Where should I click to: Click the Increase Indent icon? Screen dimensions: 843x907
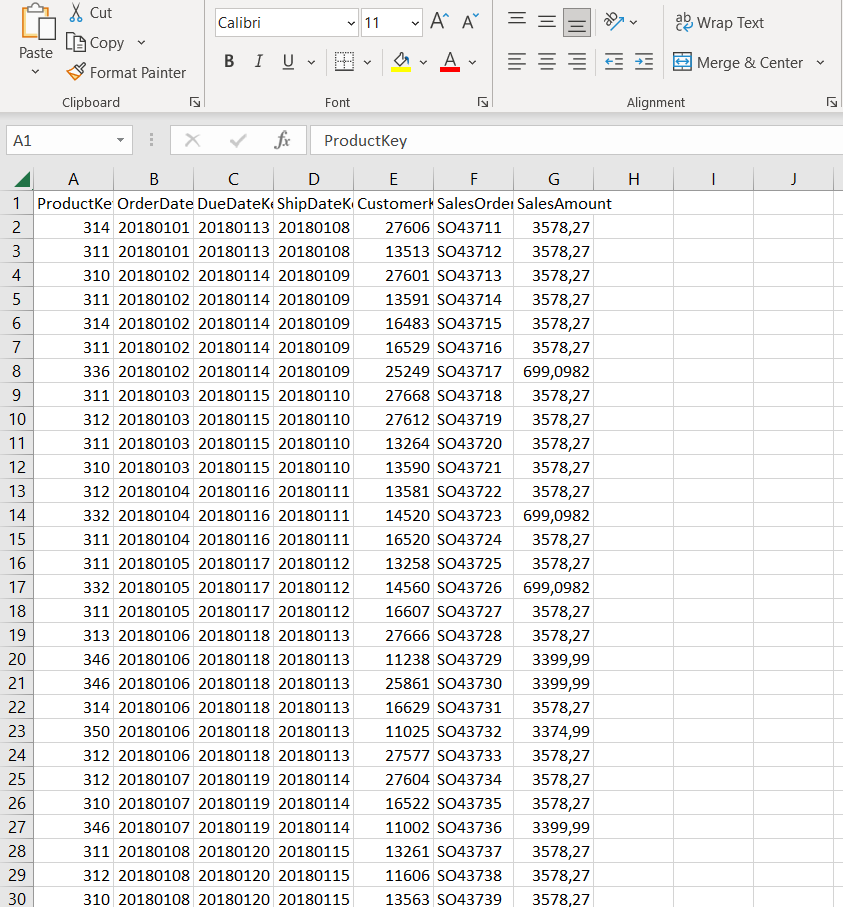[644, 62]
